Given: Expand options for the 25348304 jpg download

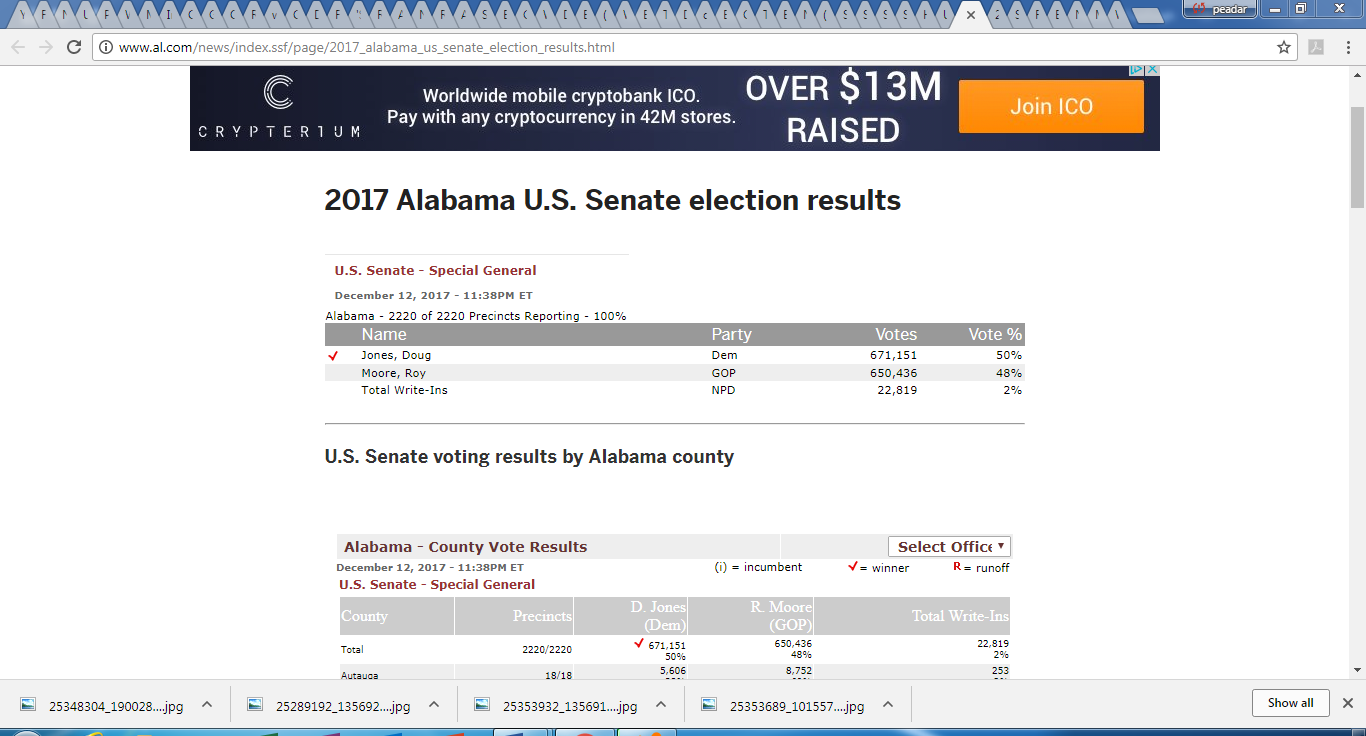Looking at the screenshot, I should [207, 705].
